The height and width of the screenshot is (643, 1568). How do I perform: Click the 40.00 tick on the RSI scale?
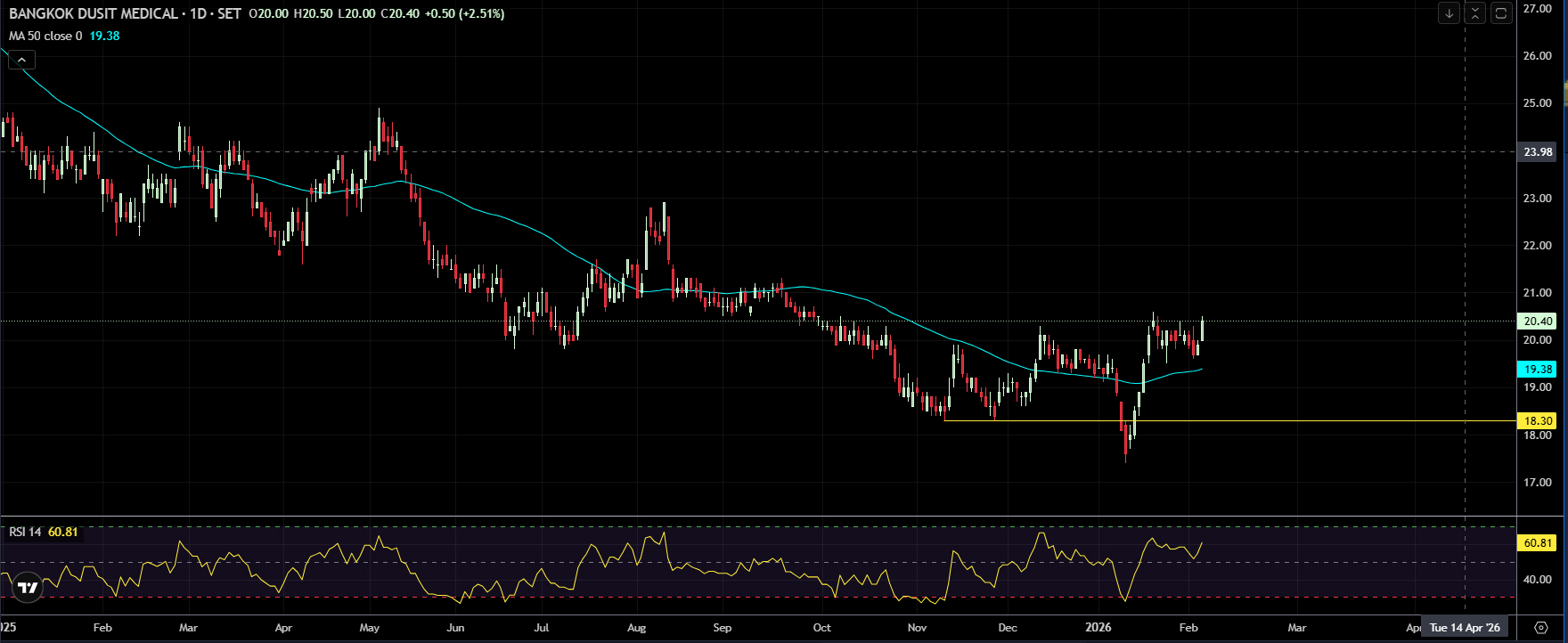click(1538, 580)
